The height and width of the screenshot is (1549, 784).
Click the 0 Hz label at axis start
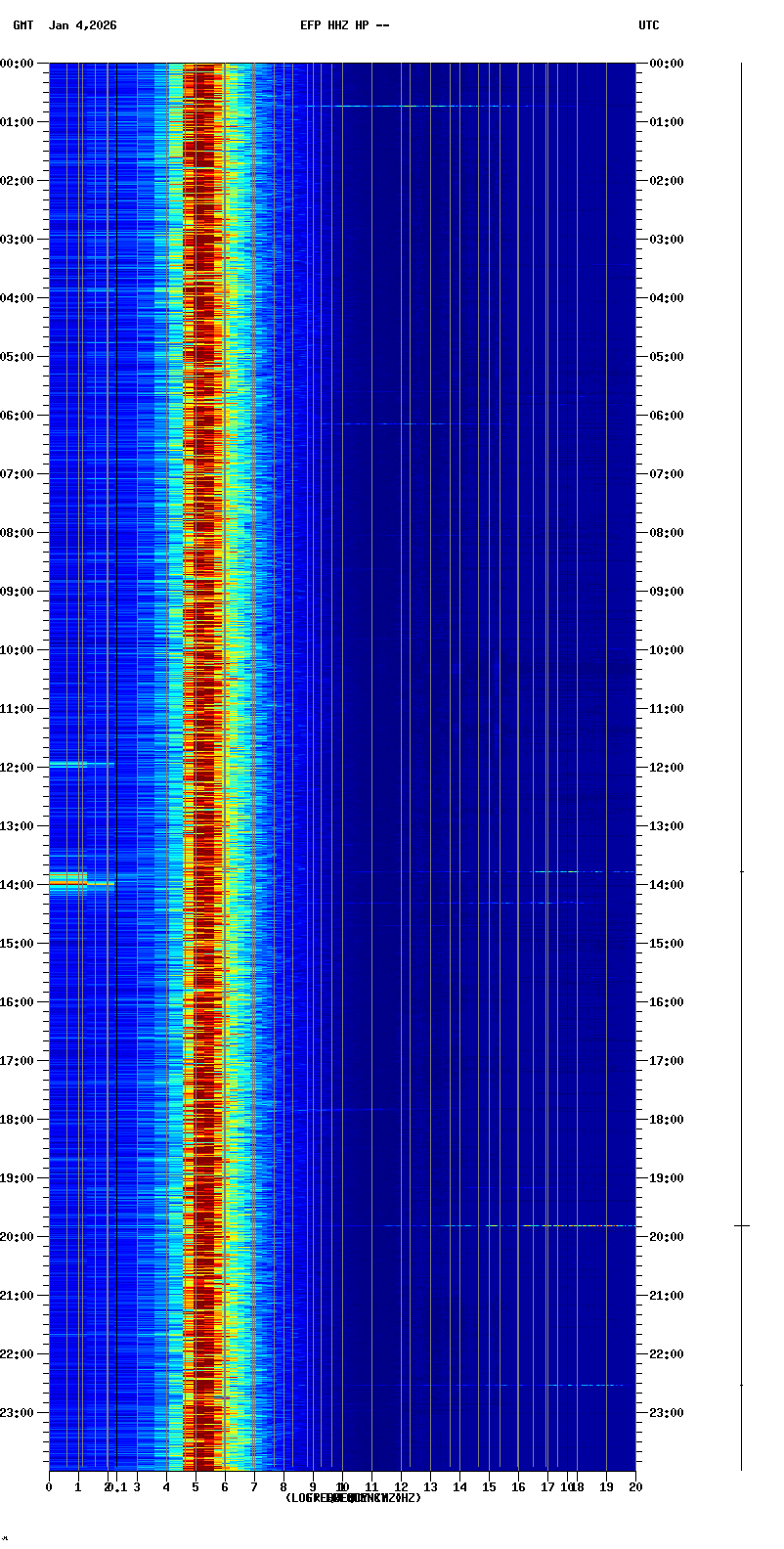point(49,1487)
